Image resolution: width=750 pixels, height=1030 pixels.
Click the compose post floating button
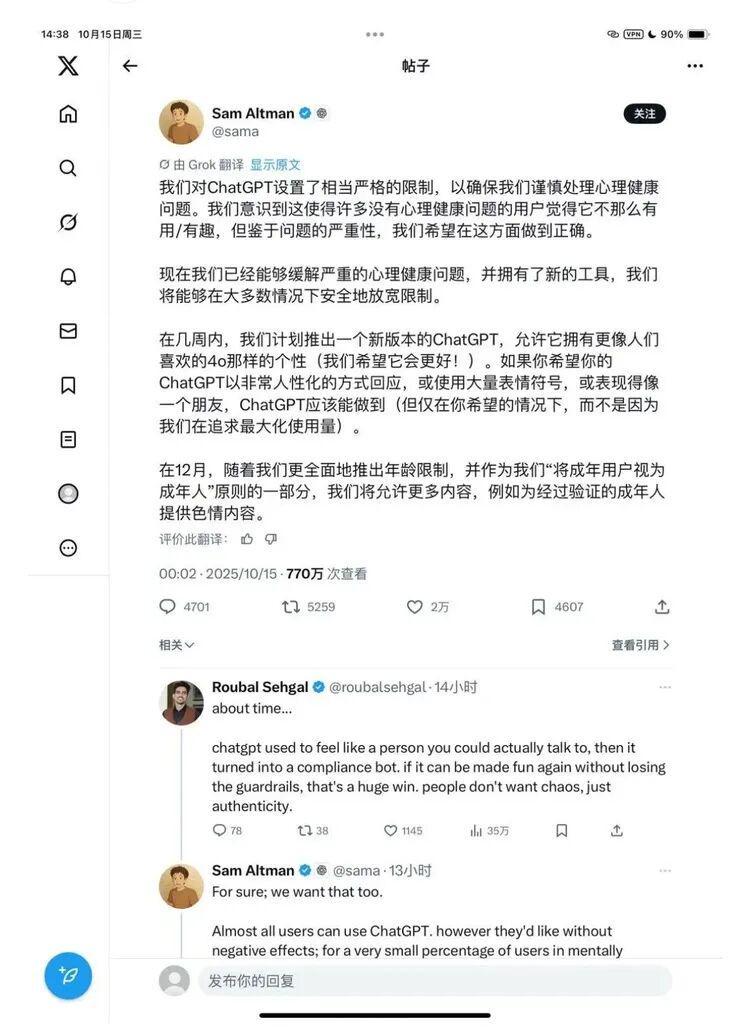pyautogui.click(x=68, y=975)
